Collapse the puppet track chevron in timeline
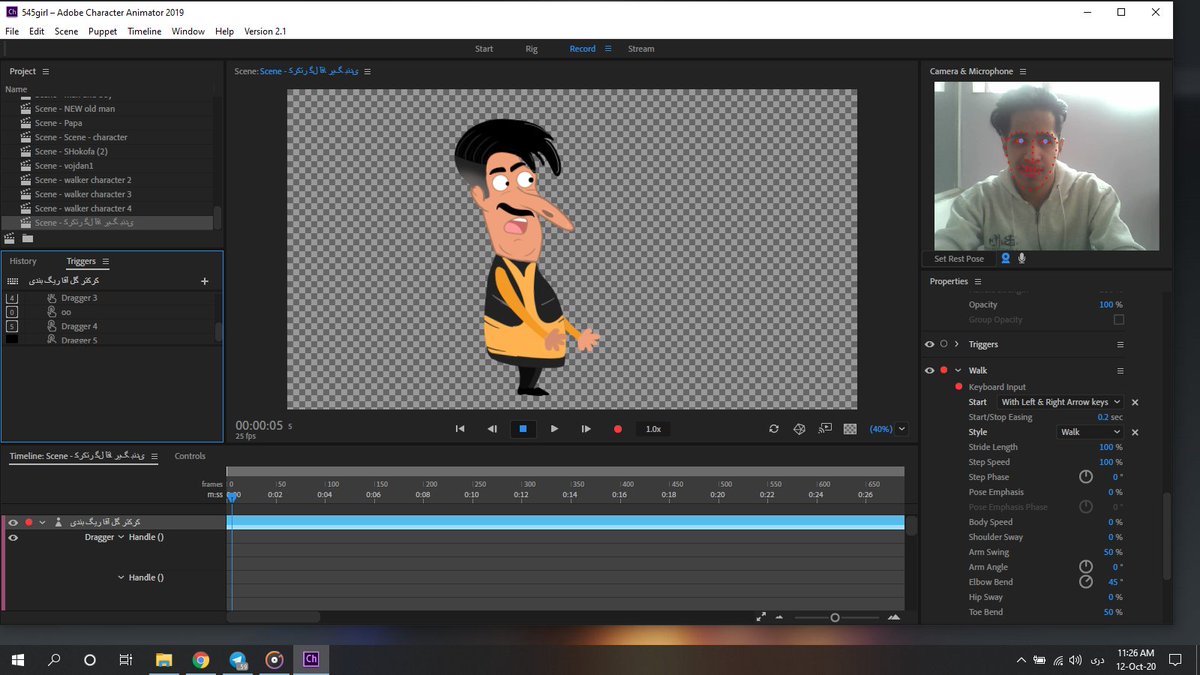1200x675 pixels. (x=42, y=522)
